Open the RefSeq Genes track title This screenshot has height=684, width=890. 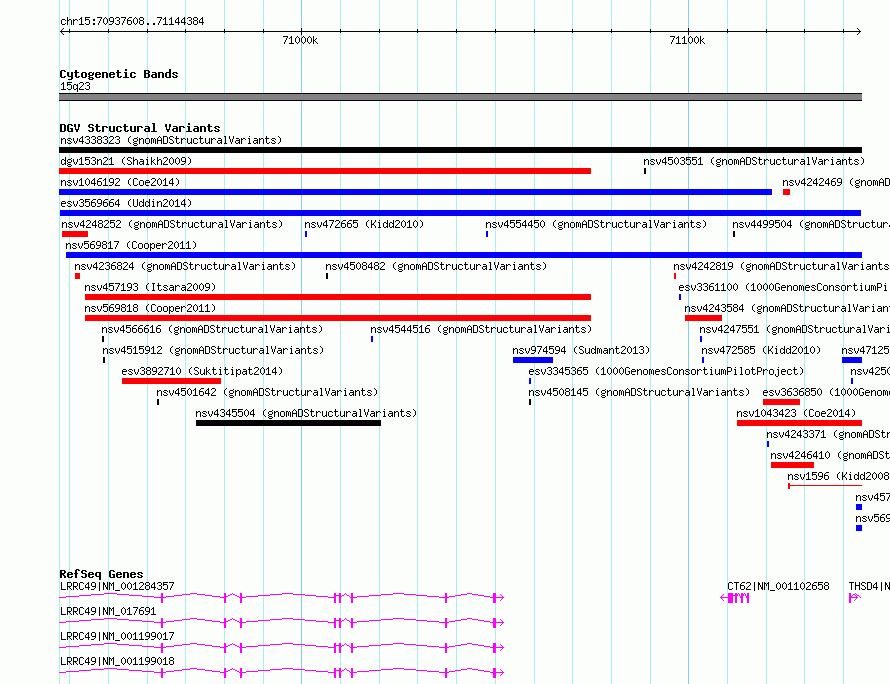[x=101, y=574]
